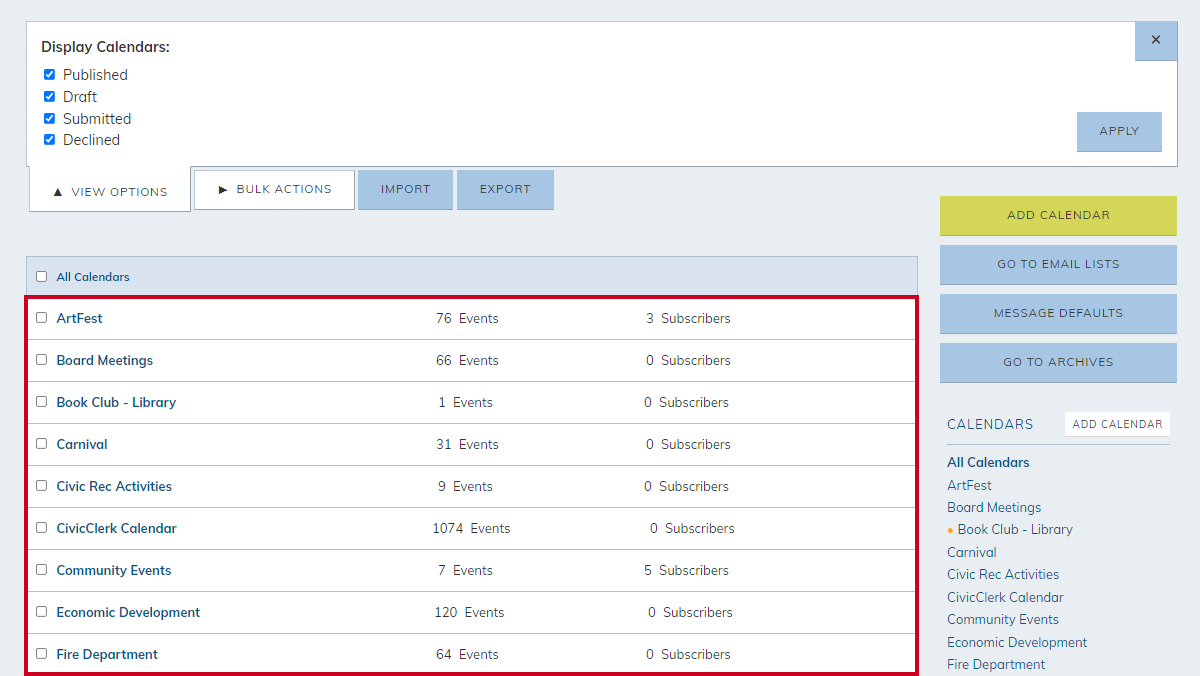Uncheck the Submitted display option
The image size is (1200, 676).
coord(49,119)
